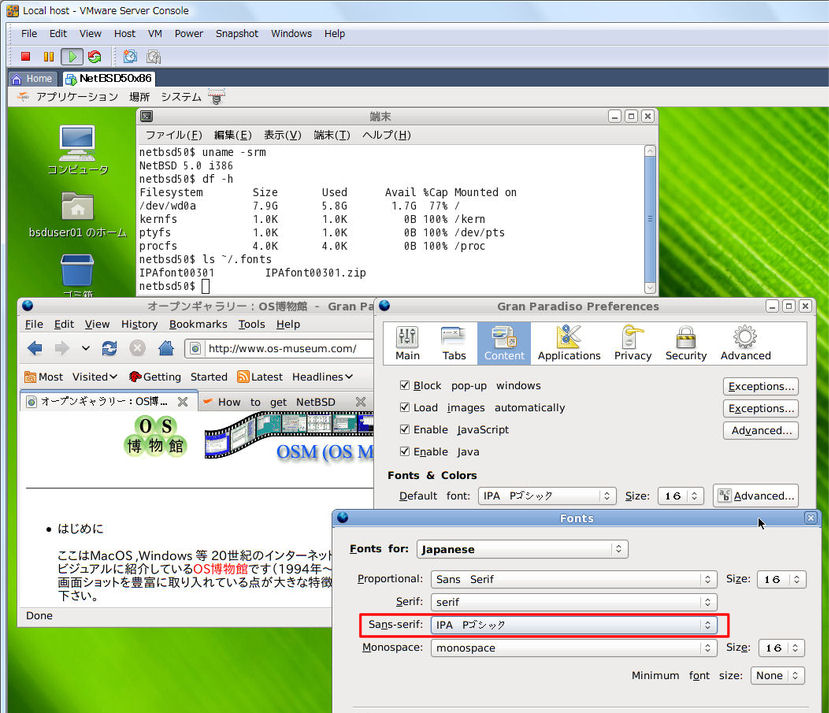829x713 pixels.
Task: Go to the browser Home page icon
Action: (x=166, y=348)
